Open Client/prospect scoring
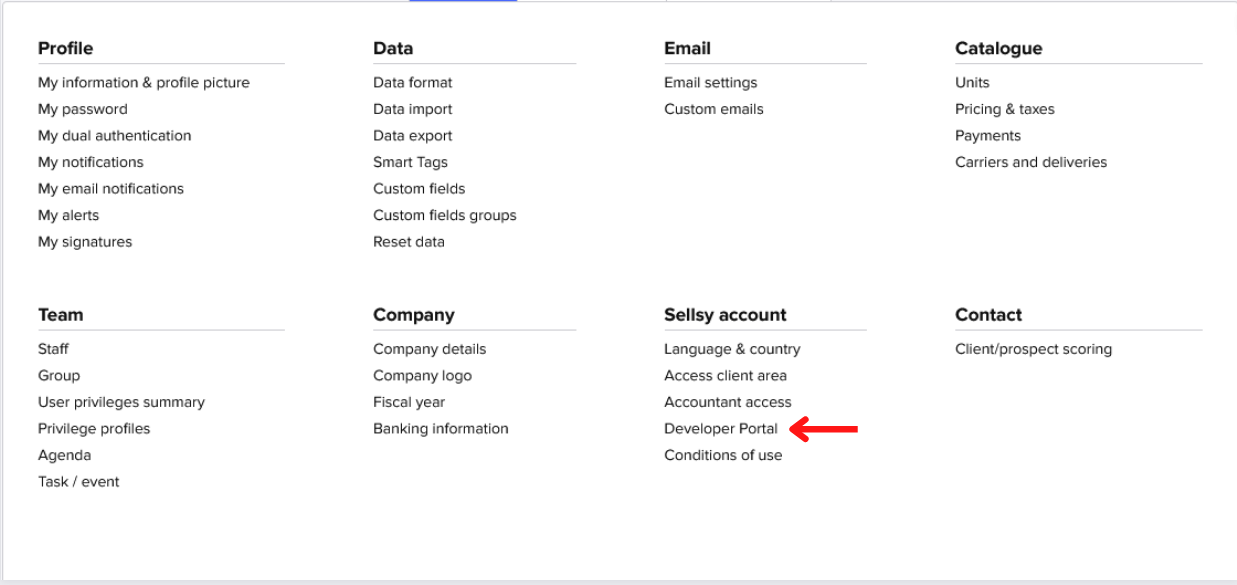The width and height of the screenshot is (1237, 585). coord(1033,349)
